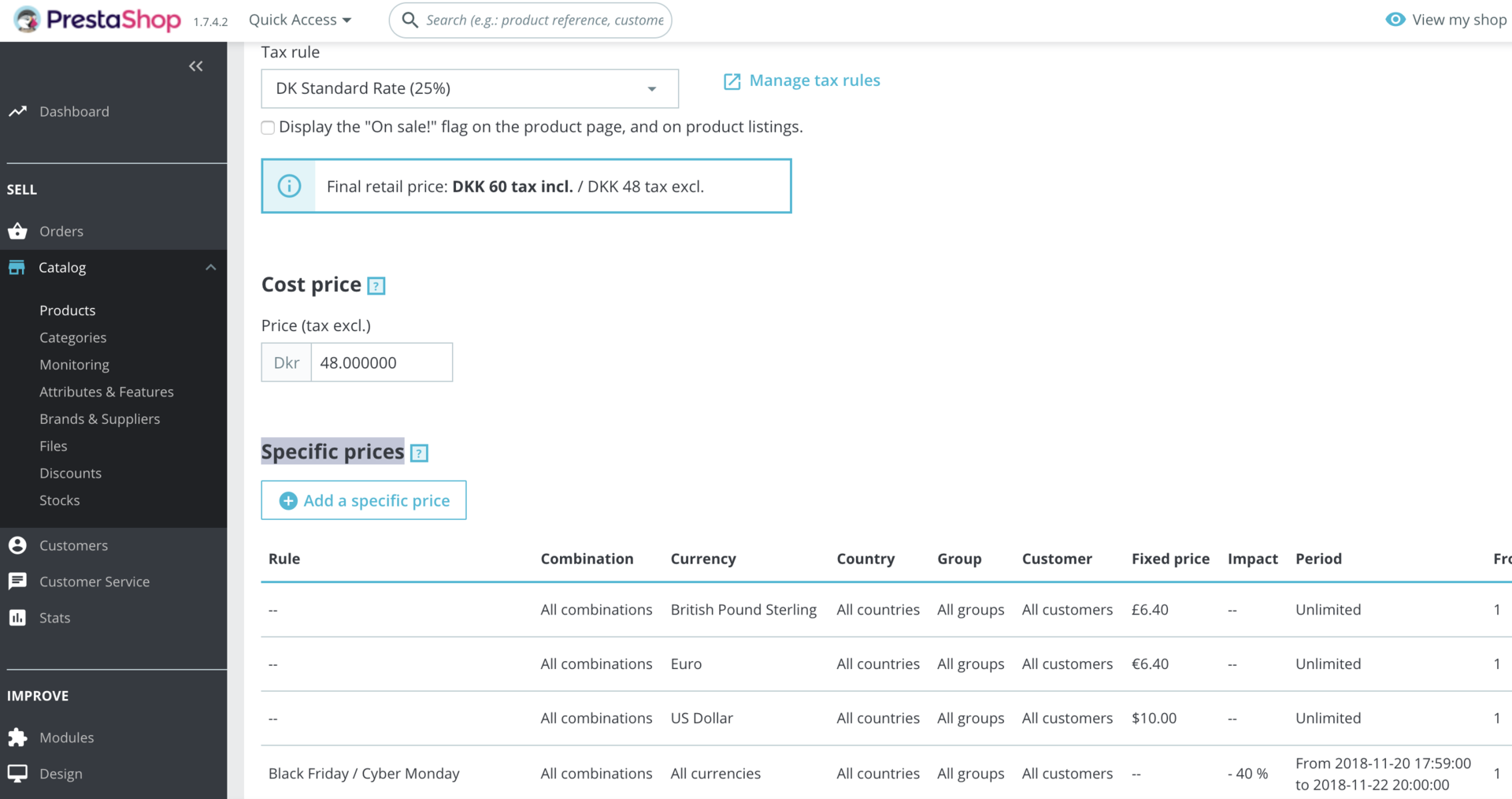Open the Cost price help icon

click(376, 286)
